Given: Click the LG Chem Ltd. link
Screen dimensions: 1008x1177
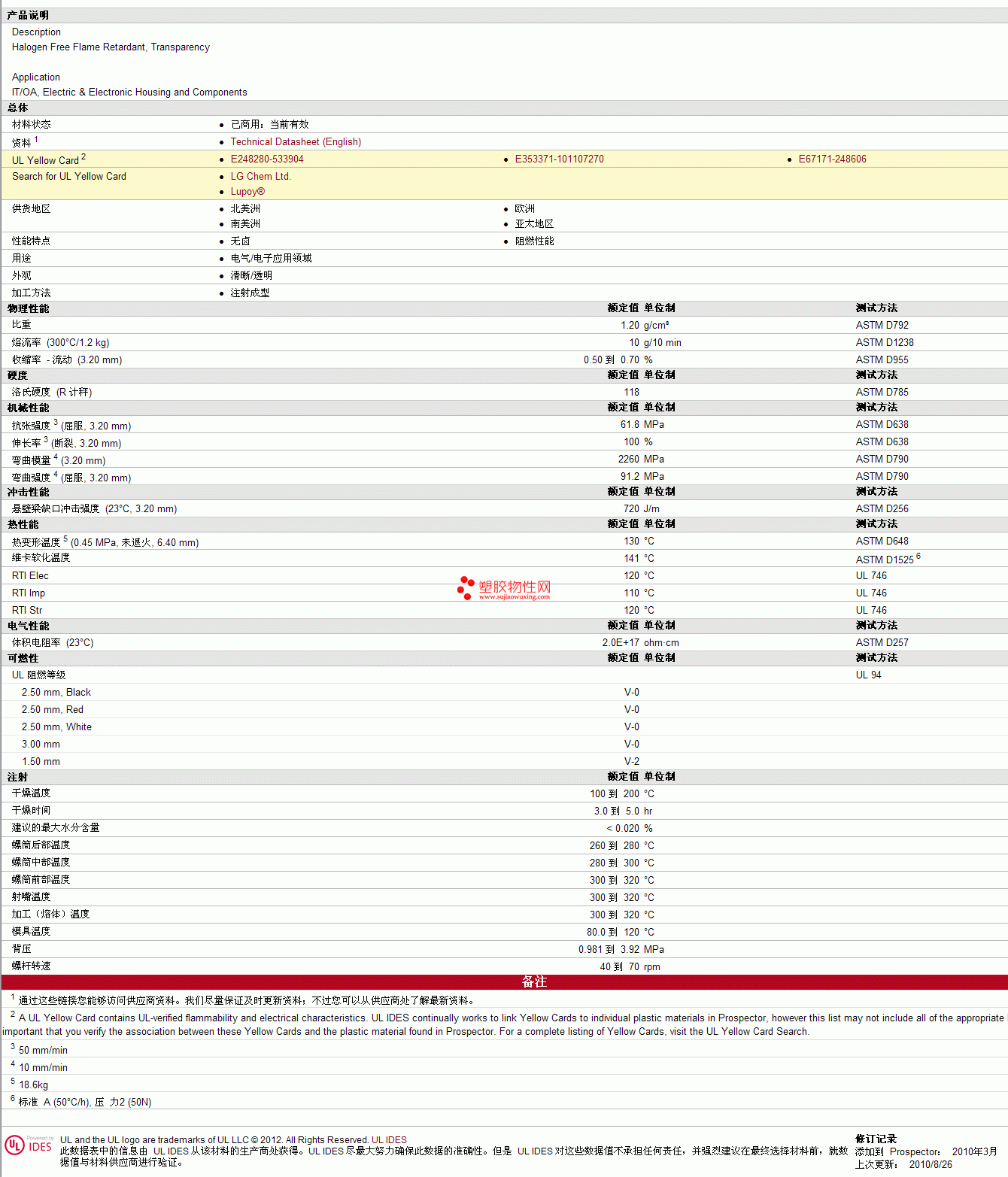Looking at the screenshot, I should click(x=260, y=176).
